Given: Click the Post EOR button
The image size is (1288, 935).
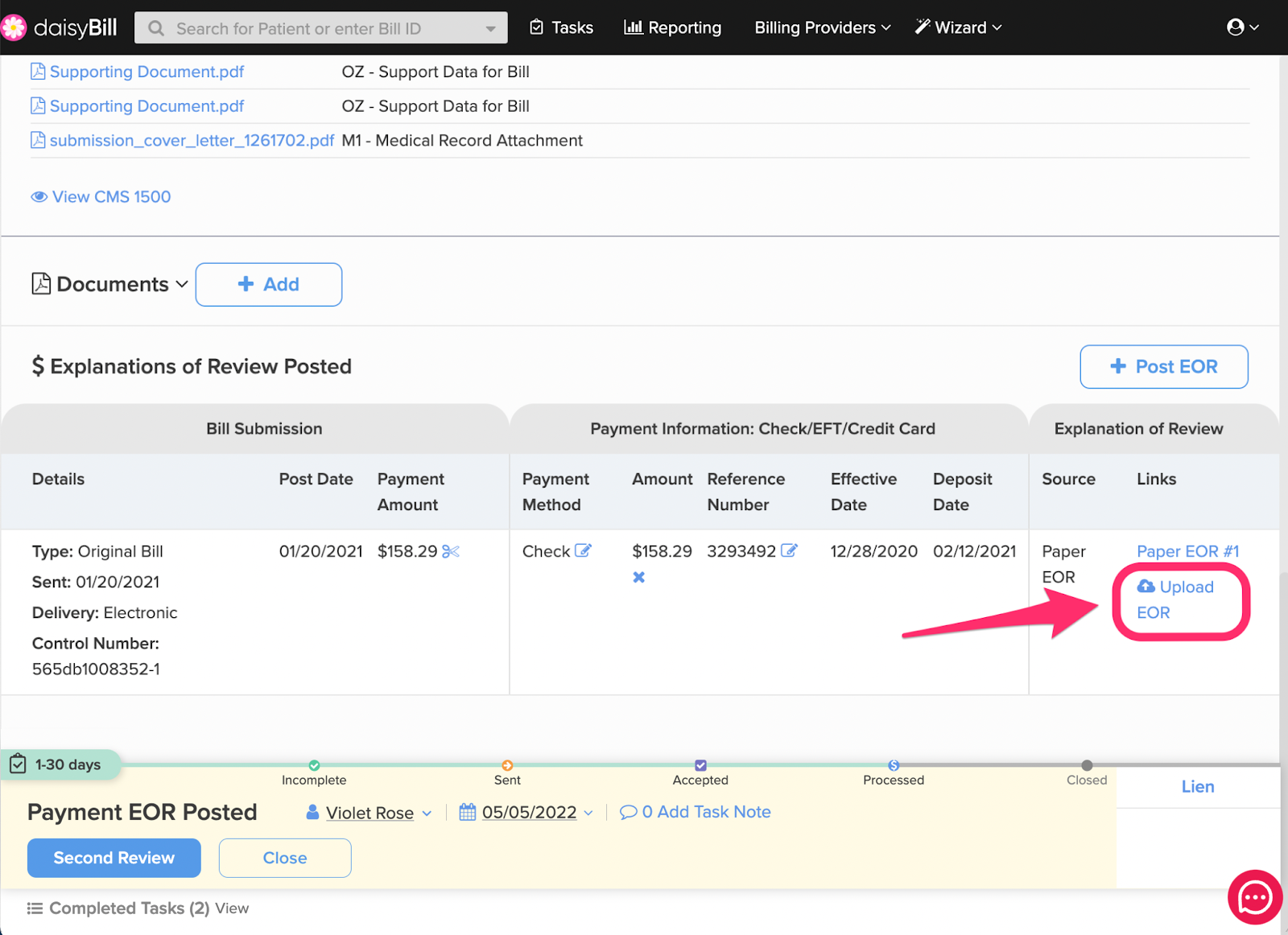Looking at the screenshot, I should (x=1164, y=366).
